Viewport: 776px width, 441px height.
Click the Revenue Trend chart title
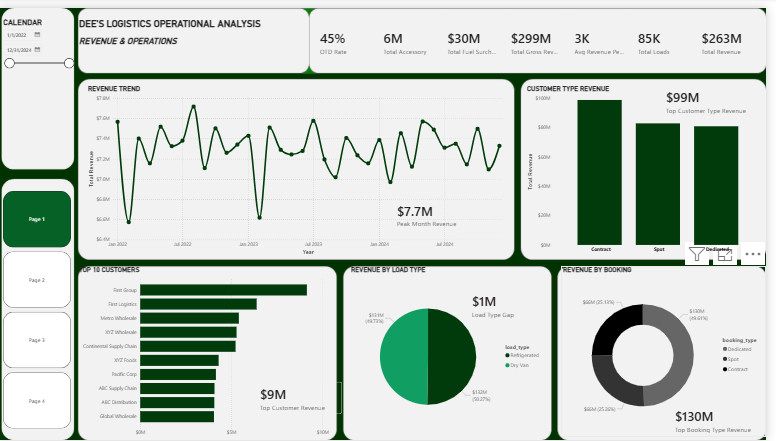point(114,89)
